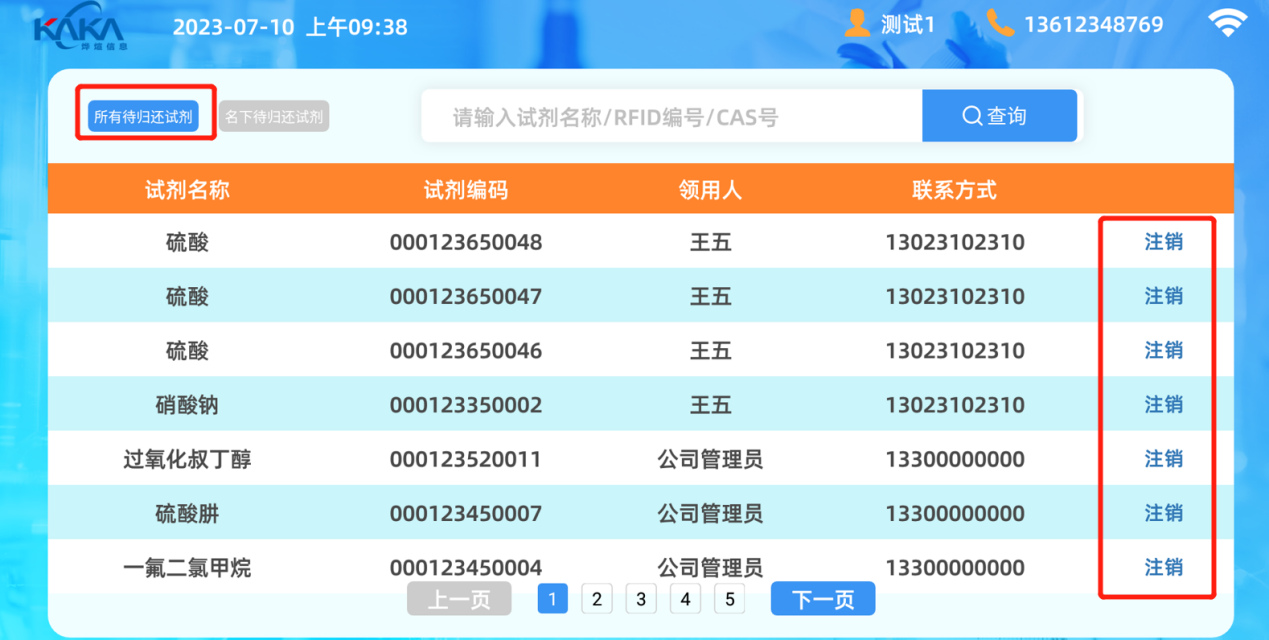Jump to page 5
The image size is (1269, 640).
[729, 599]
